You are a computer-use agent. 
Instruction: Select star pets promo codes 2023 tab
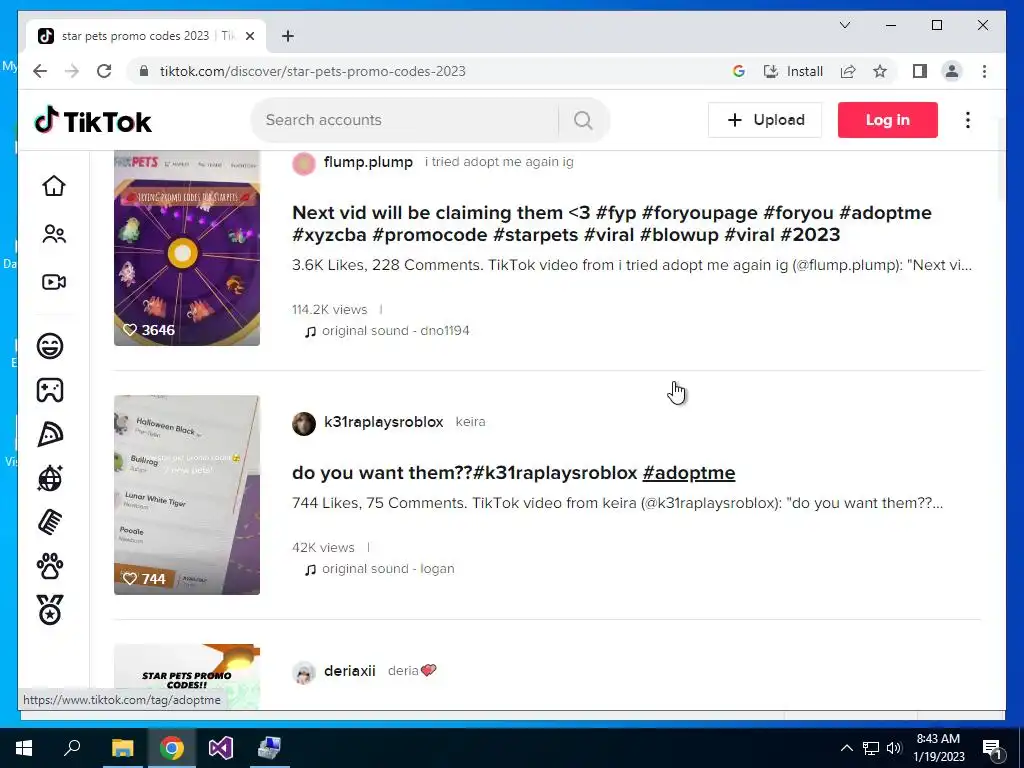(146, 36)
